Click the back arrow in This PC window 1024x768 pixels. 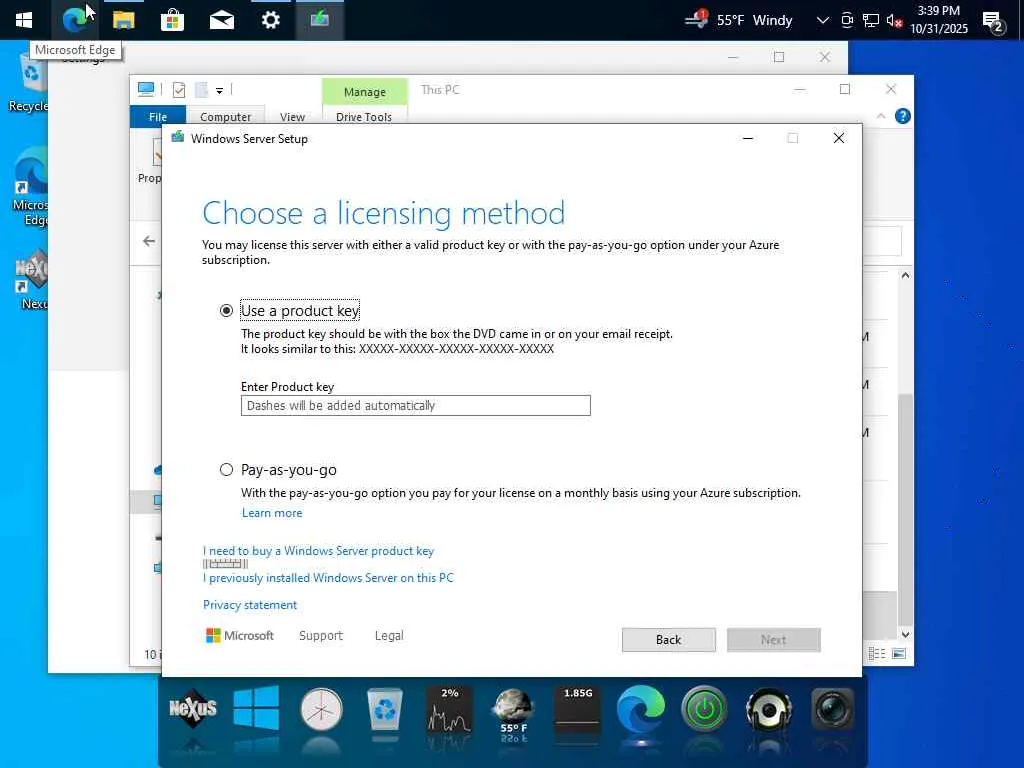tap(149, 241)
